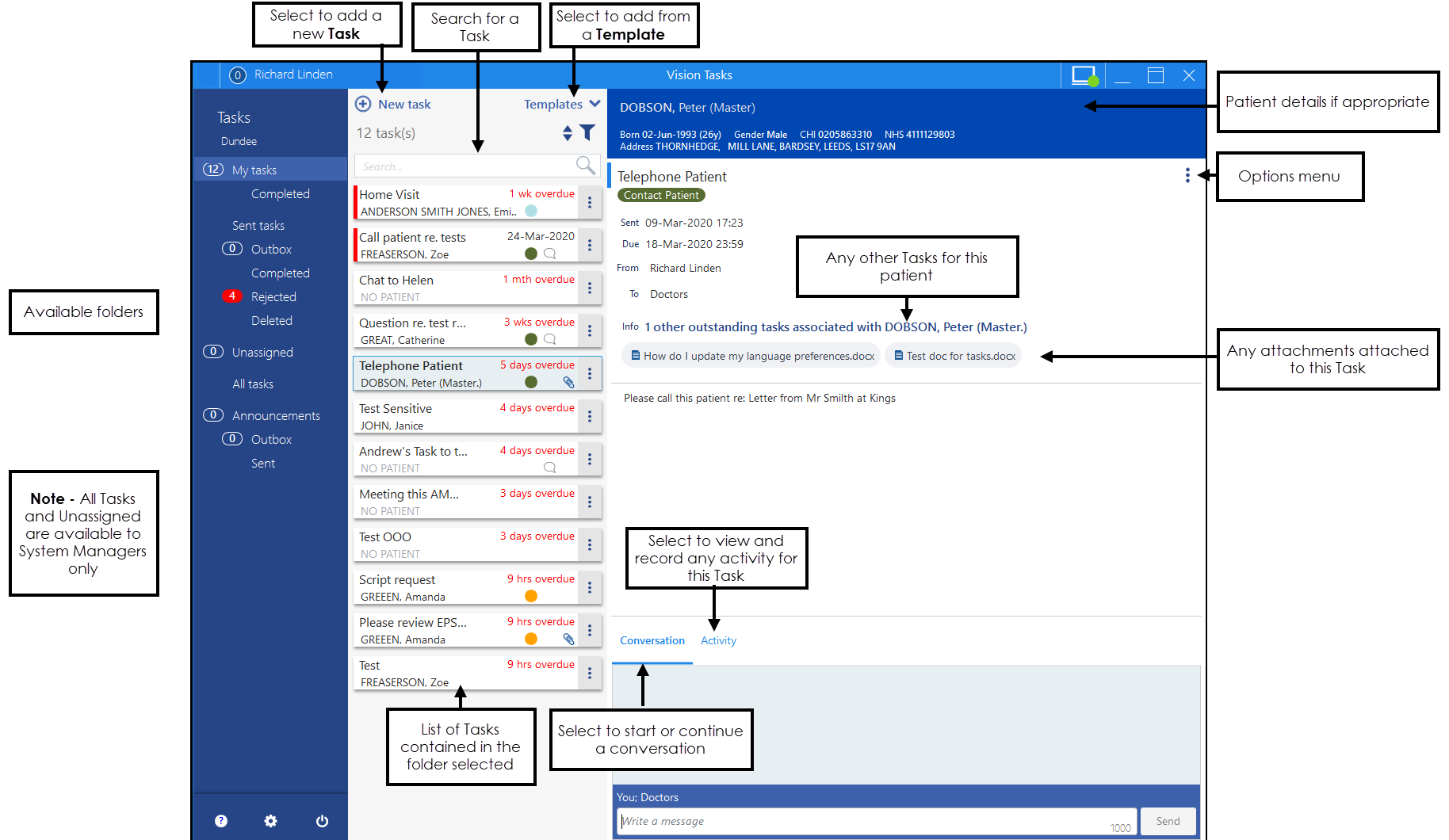Switch to the Activity tab
This screenshot has height=840, width=1449.
coord(718,640)
